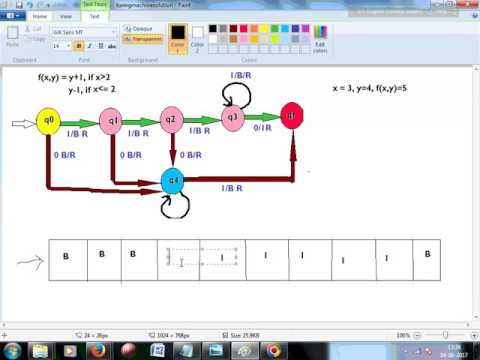Pick the turquoise blue palette swatch
Viewport: 480px width, 360px height.
tap(285, 29)
